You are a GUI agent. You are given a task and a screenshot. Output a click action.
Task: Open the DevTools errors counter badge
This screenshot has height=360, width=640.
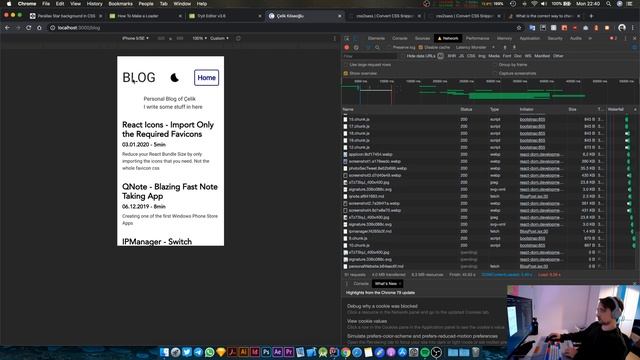(613, 38)
